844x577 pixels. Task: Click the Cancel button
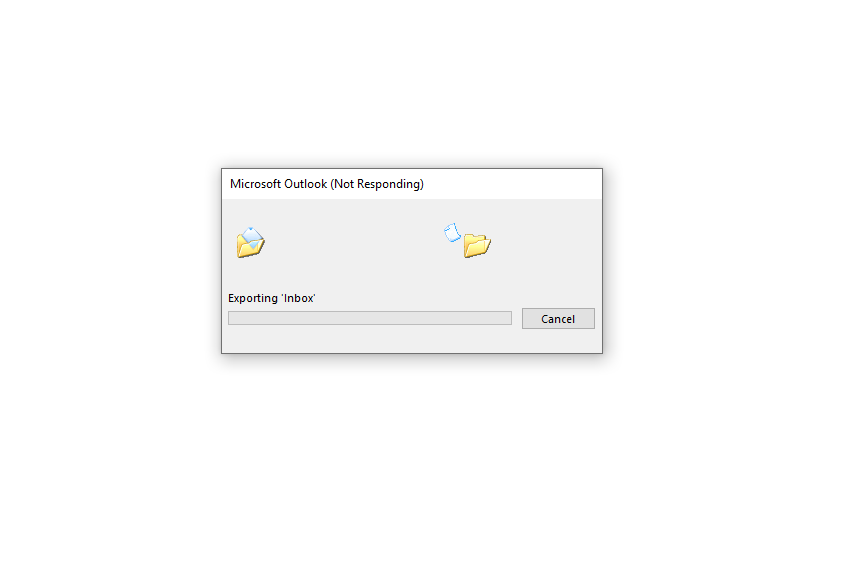coord(558,319)
